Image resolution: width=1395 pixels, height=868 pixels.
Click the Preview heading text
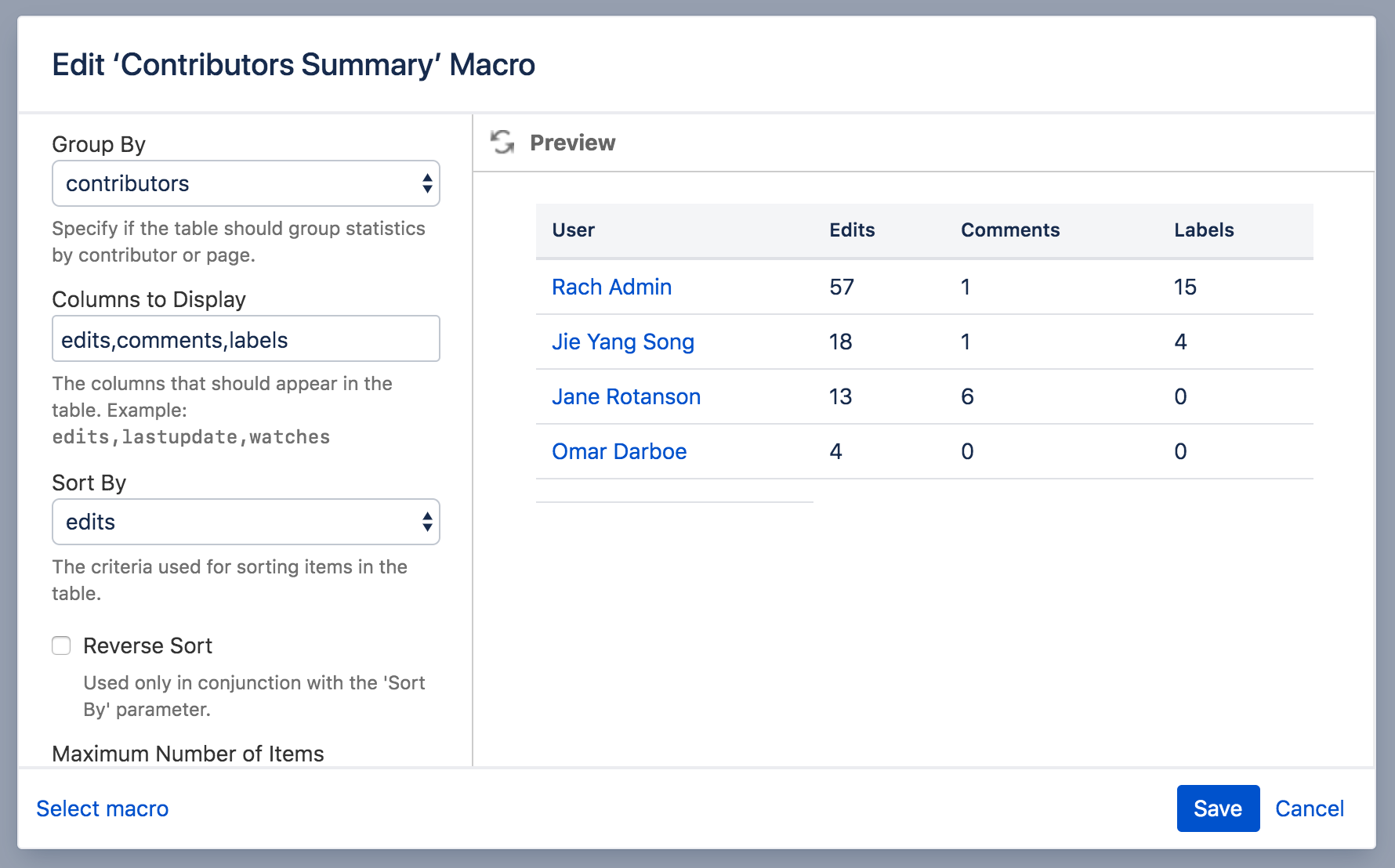coord(572,143)
